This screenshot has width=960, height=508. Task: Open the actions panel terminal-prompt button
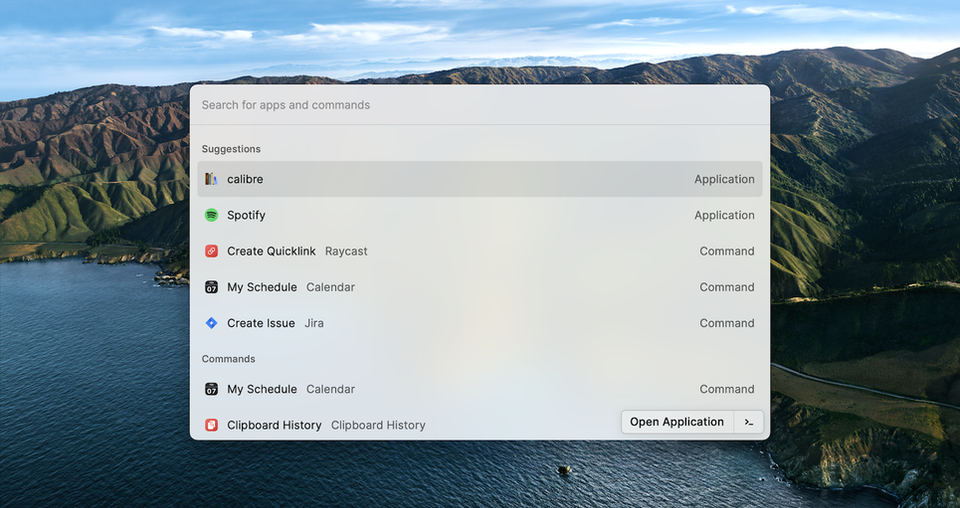(x=749, y=422)
